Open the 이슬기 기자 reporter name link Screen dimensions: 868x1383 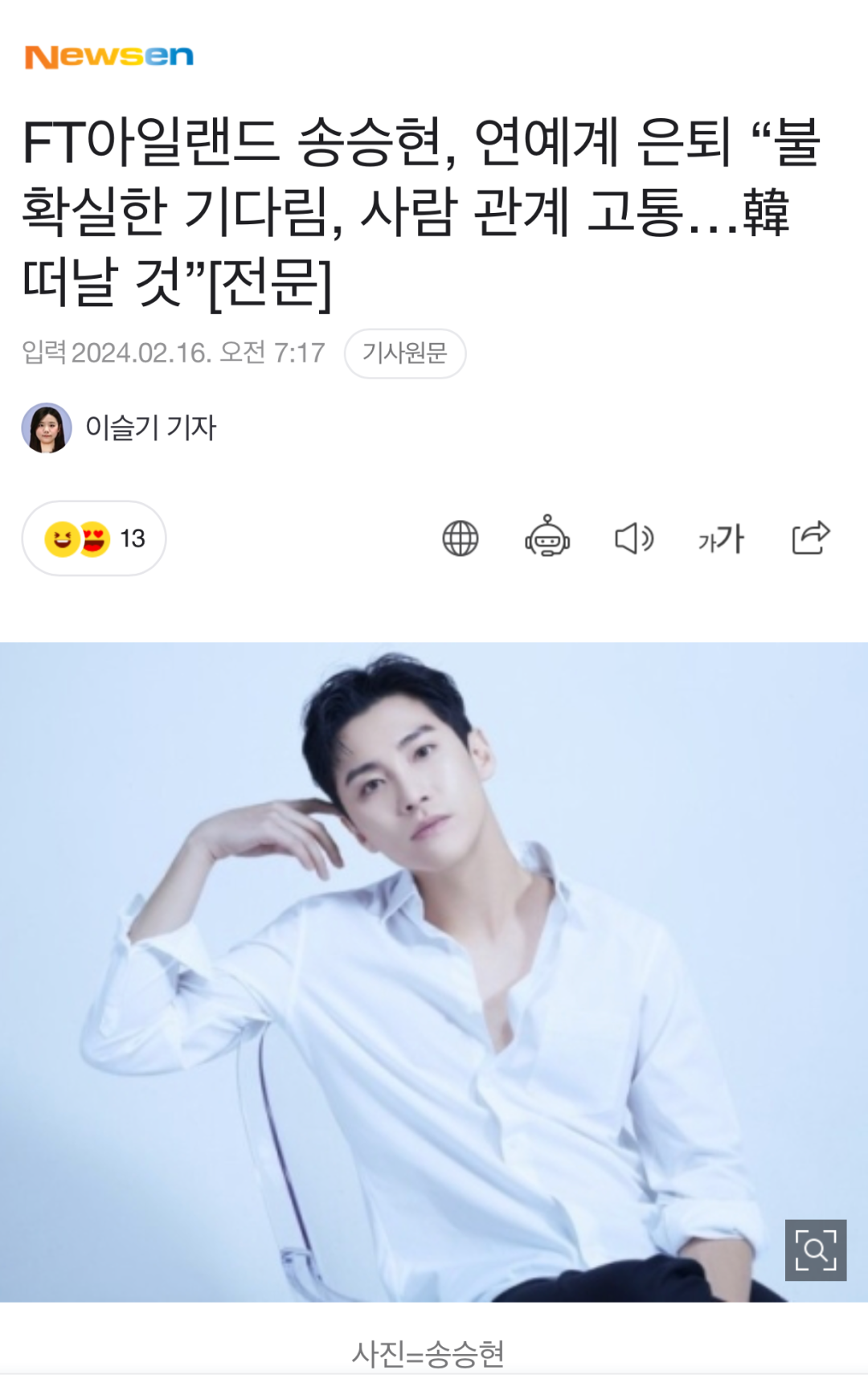tap(151, 428)
